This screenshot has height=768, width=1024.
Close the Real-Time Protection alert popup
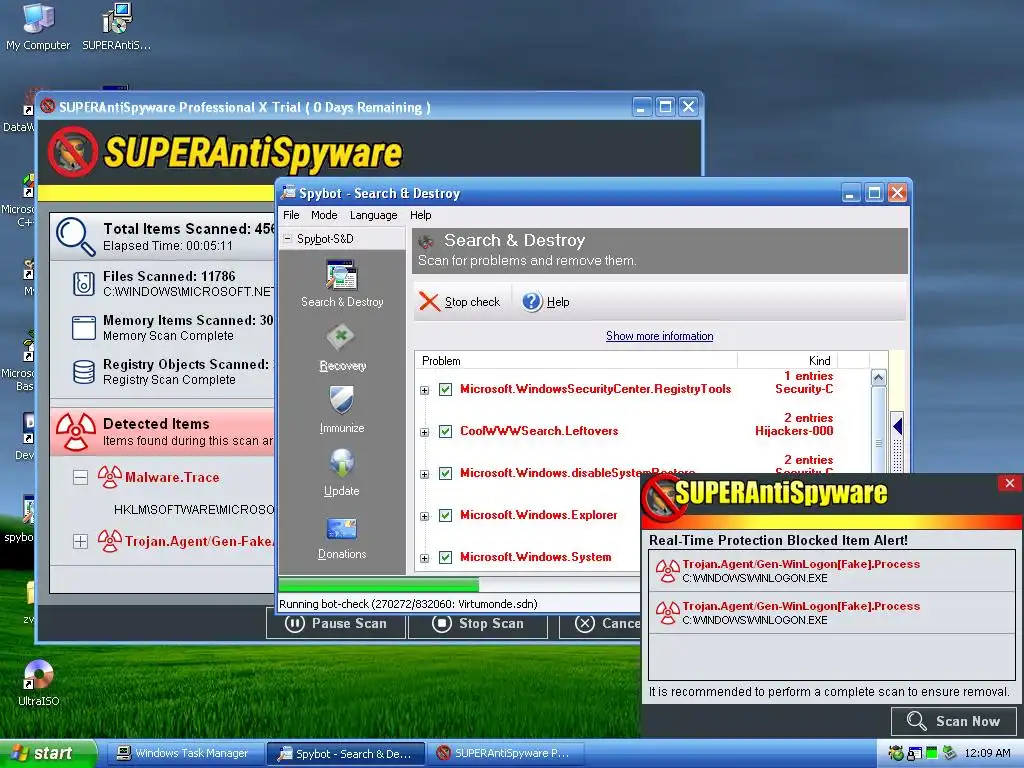point(1010,483)
